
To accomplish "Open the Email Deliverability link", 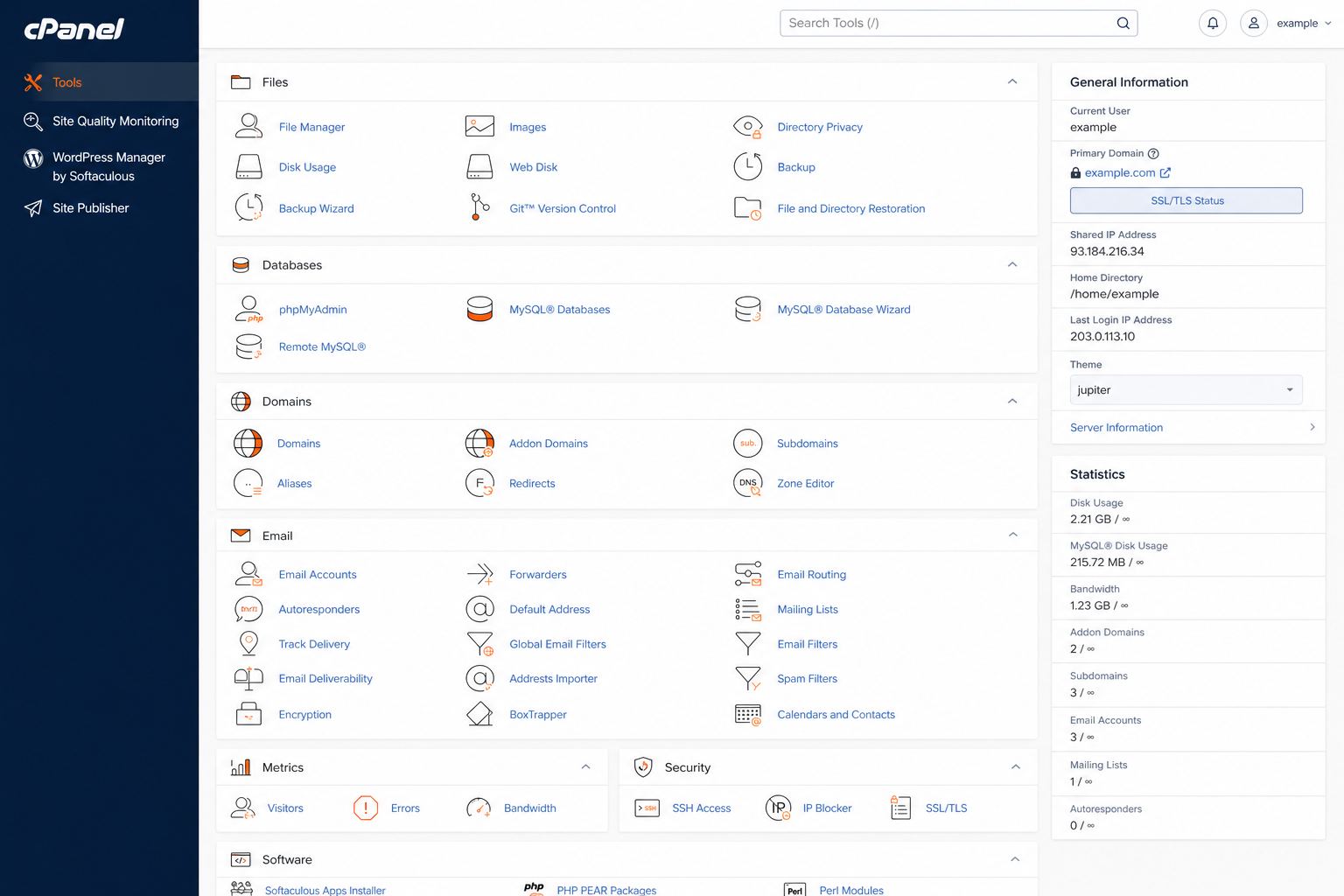I will click(x=325, y=678).
